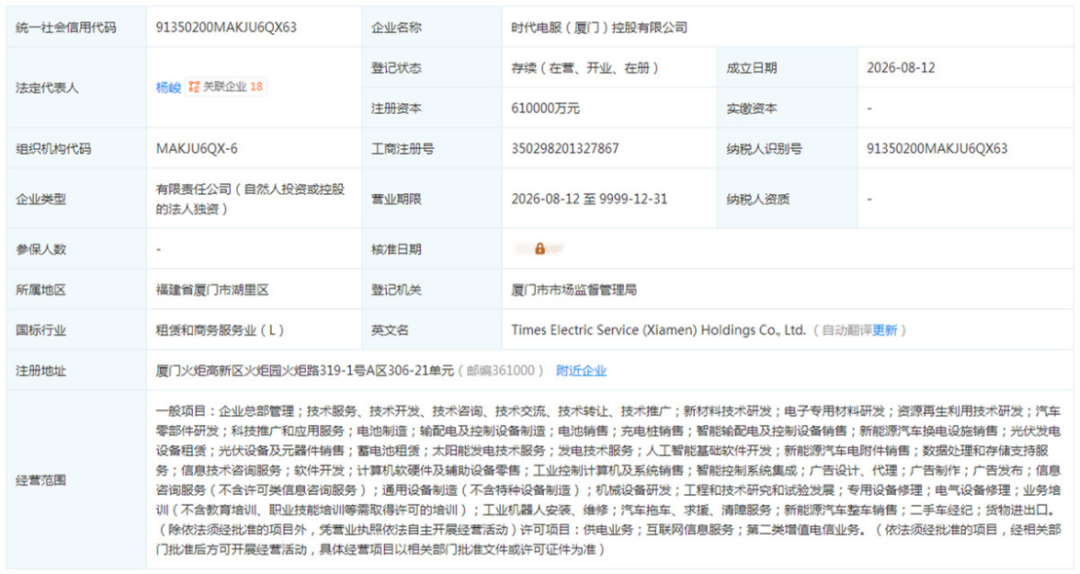Click the 所属地区 label cell
The height and width of the screenshot is (574, 1080).
76,289
